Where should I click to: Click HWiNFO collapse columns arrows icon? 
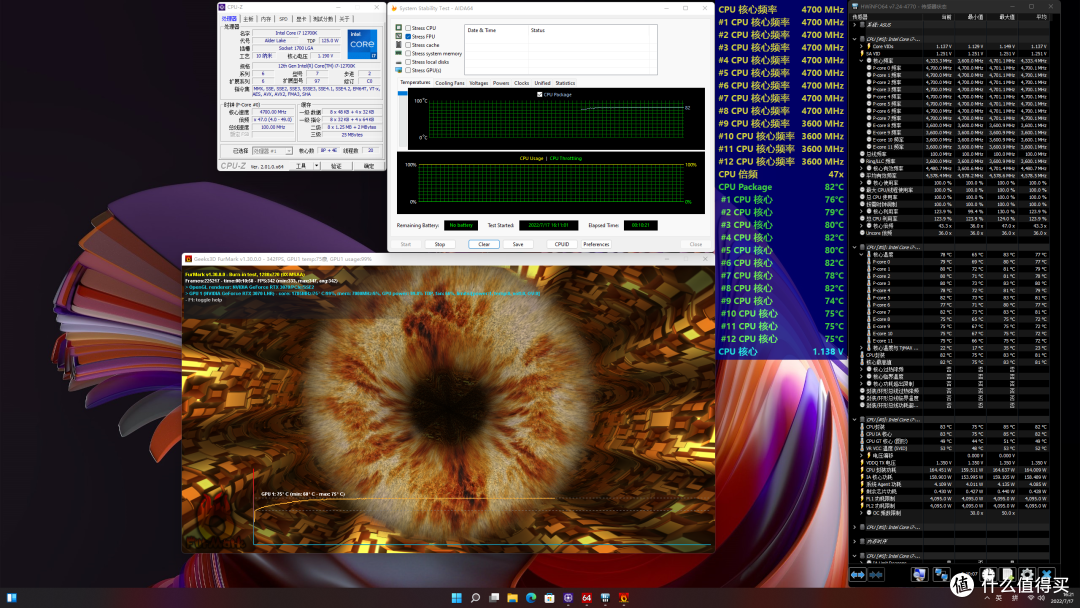876,574
